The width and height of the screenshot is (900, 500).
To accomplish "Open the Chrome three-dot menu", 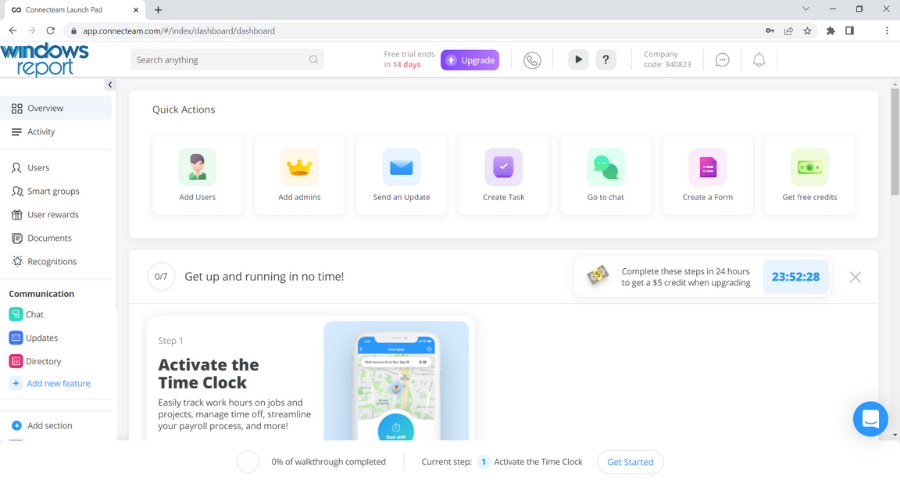I will coord(886,30).
